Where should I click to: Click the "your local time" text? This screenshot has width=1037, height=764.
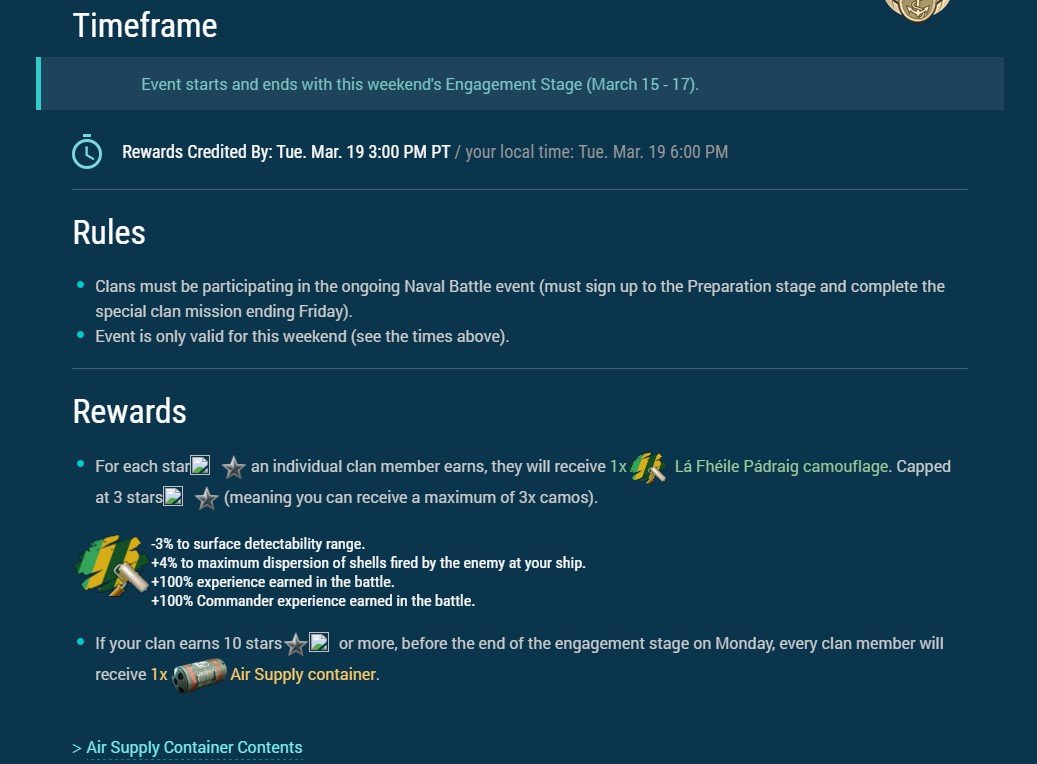click(x=596, y=152)
